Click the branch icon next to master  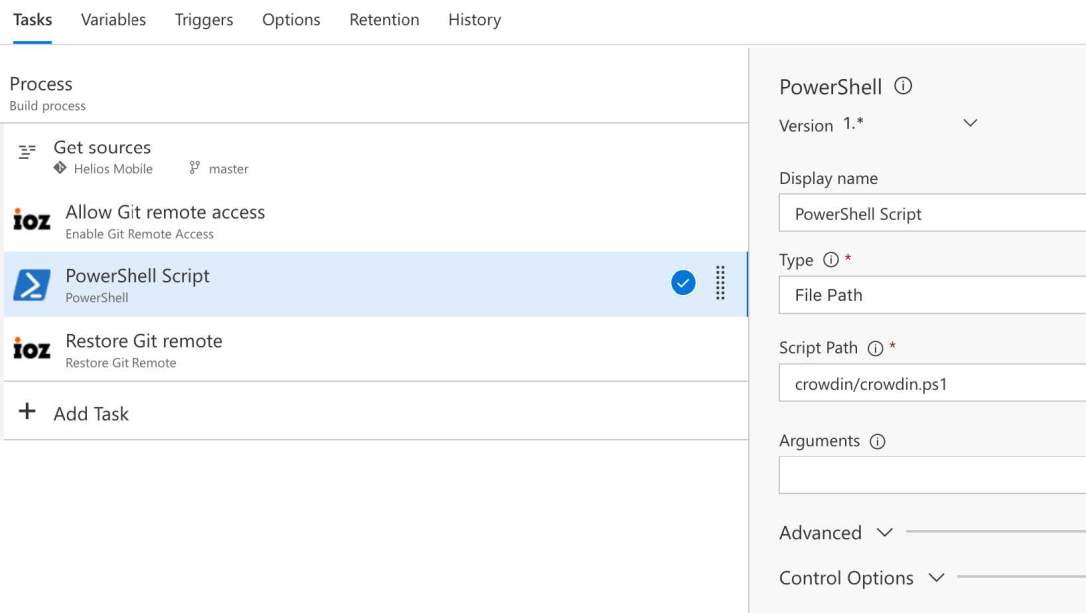[x=195, y=168]
